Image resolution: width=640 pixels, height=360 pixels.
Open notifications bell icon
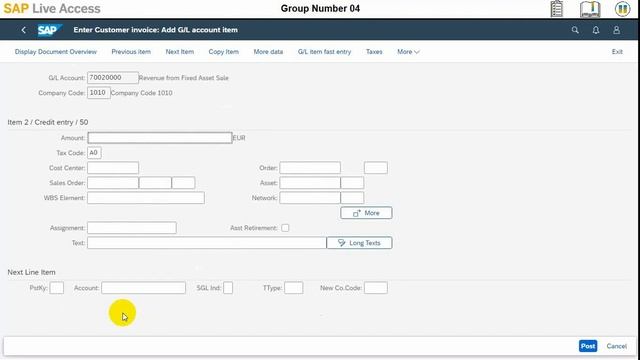[596, 30]
